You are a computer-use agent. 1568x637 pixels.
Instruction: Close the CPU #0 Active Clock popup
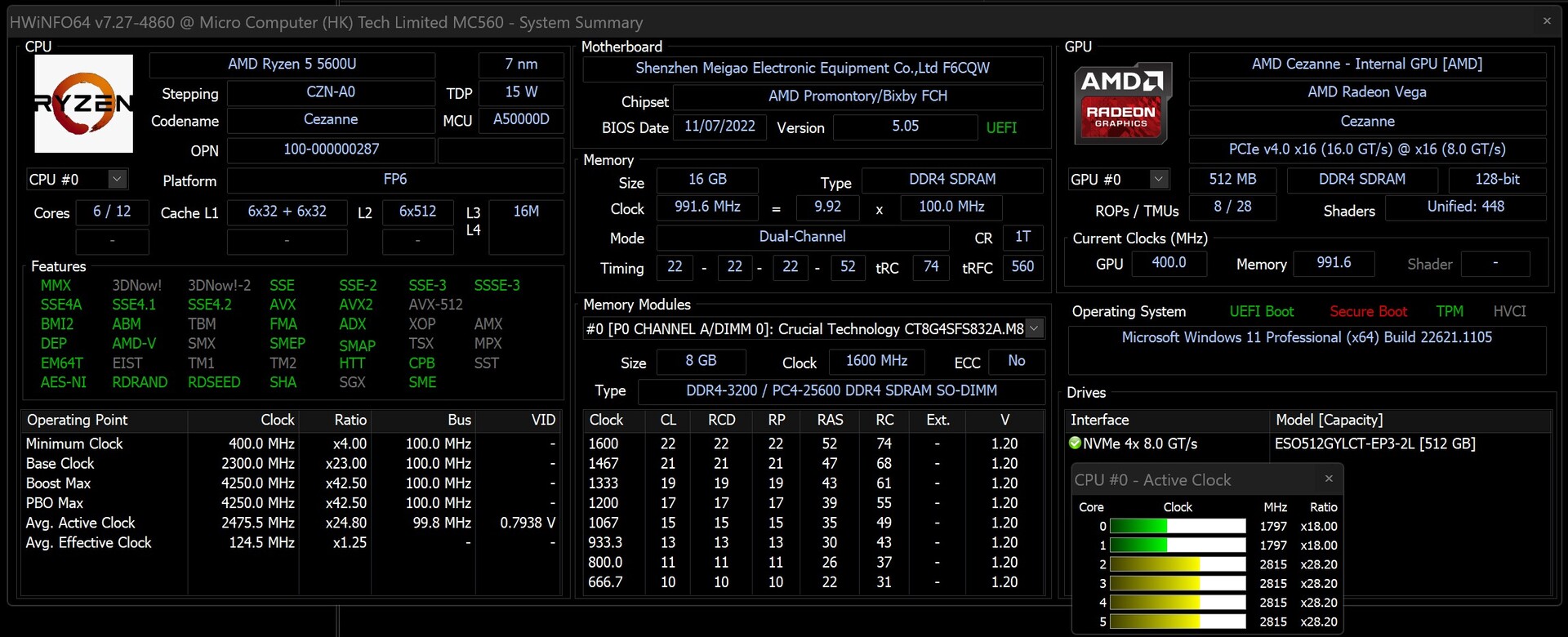click(x=1329, y=479)
